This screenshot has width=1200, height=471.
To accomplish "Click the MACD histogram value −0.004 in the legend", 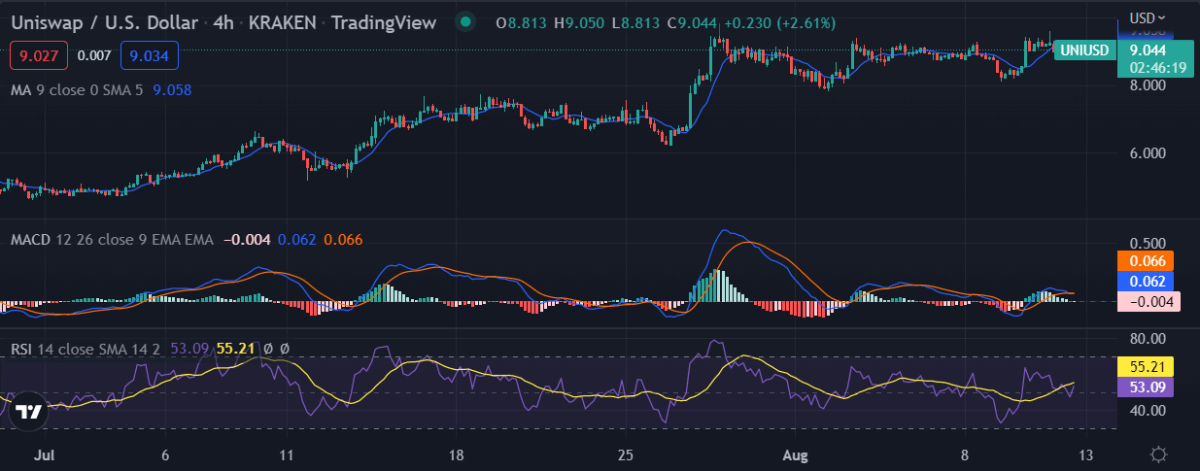I will (245, 239).
